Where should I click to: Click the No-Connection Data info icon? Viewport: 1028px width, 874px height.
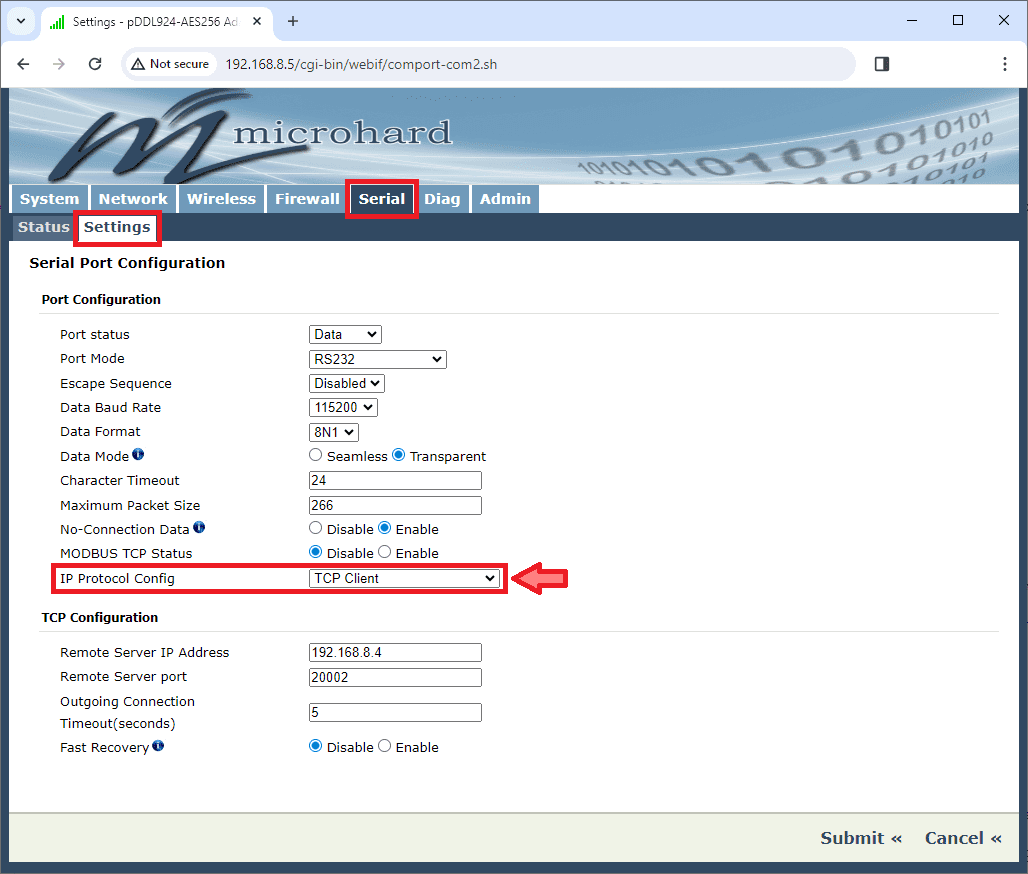(199, 528)
